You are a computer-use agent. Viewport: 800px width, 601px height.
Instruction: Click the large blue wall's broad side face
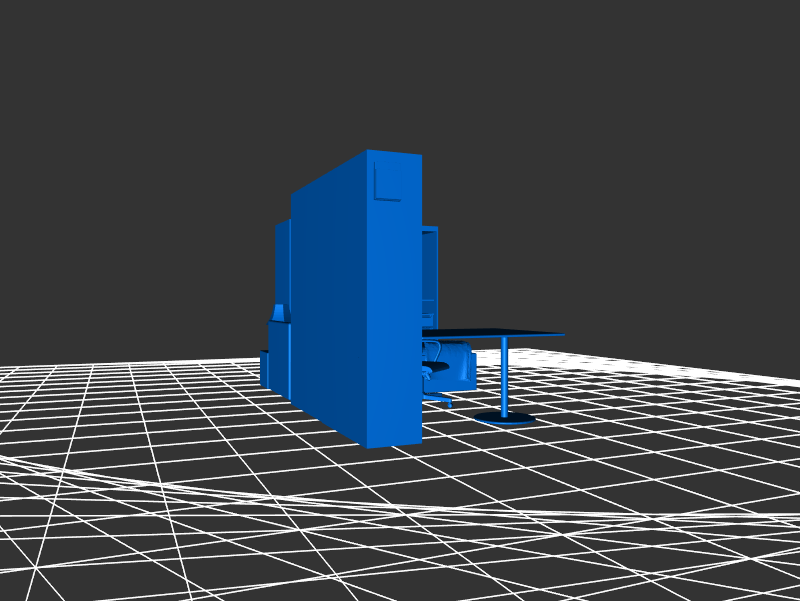330,300
